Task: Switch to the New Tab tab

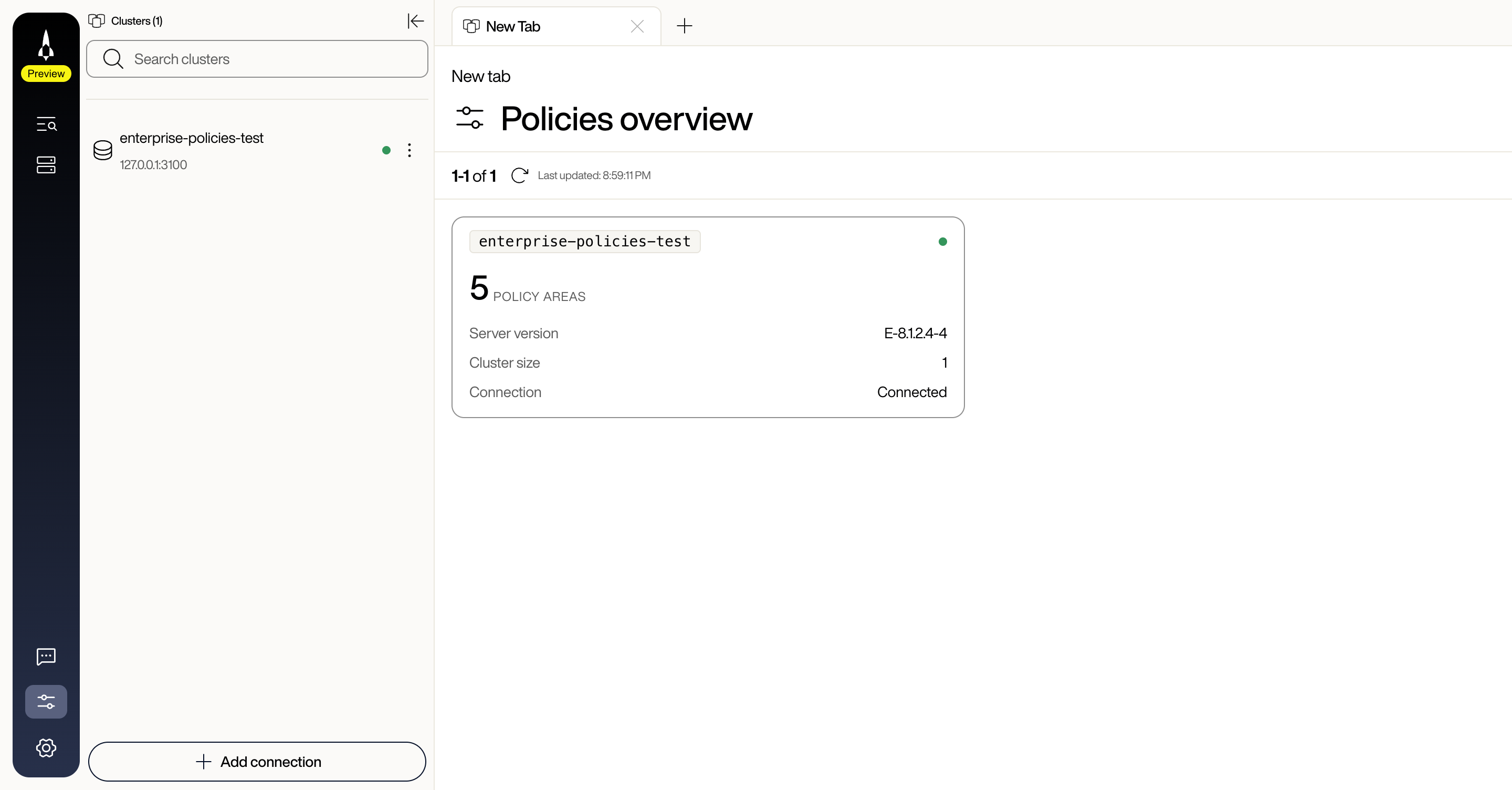Action: coord(556,26)
